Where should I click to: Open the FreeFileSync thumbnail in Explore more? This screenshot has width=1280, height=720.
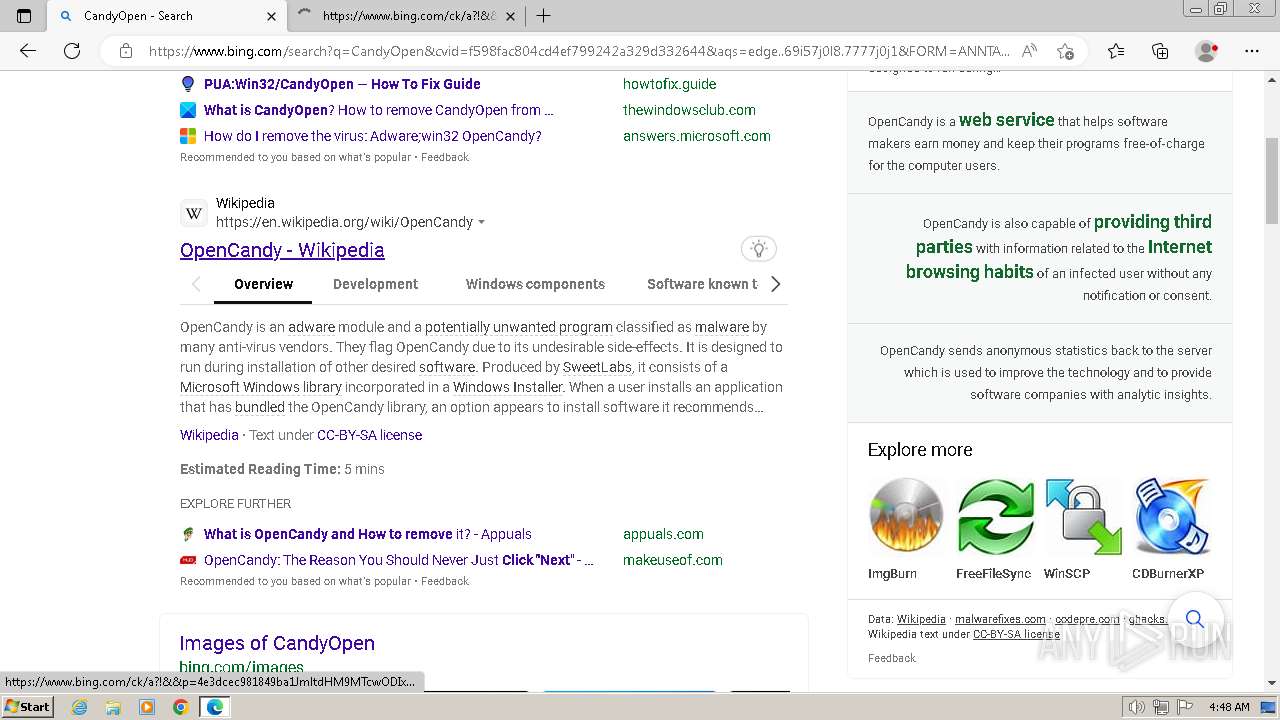pos(995,516)
